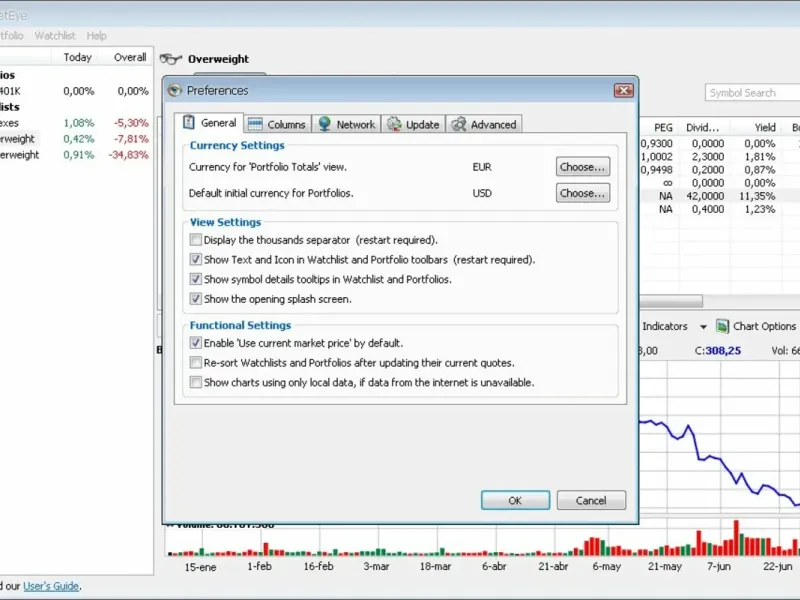Click the C:308,25 closing price

(x=717, y=351)
